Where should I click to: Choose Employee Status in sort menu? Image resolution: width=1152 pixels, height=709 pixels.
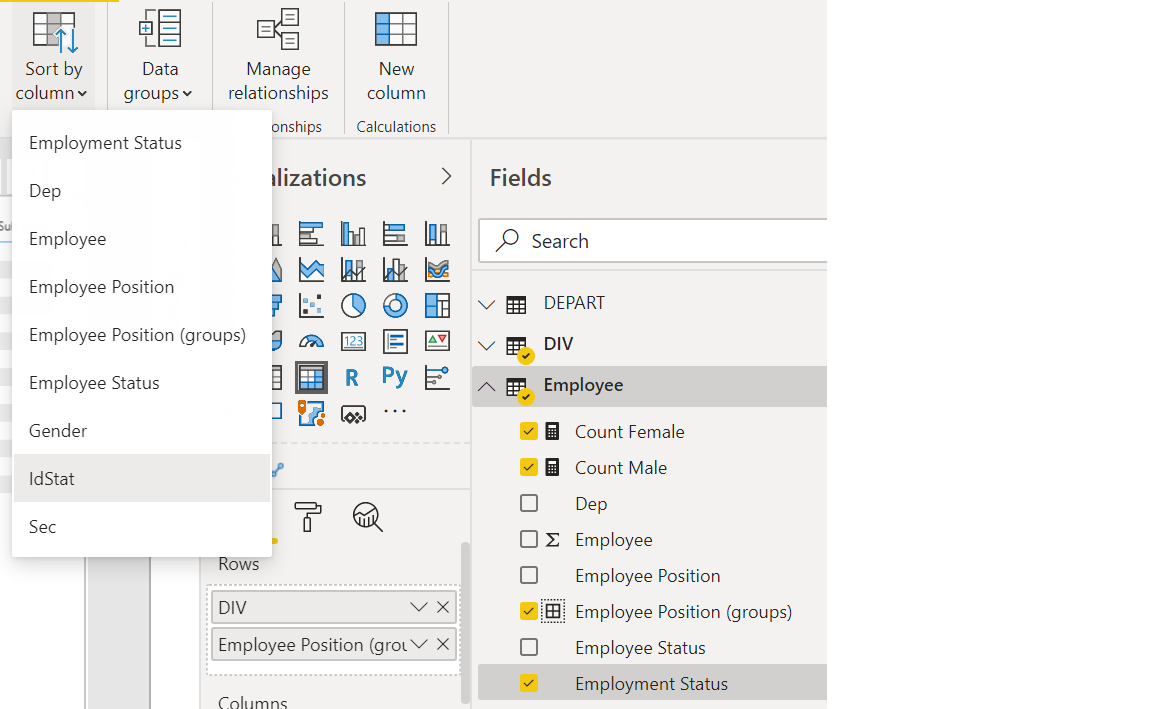(x=142, y=383)
